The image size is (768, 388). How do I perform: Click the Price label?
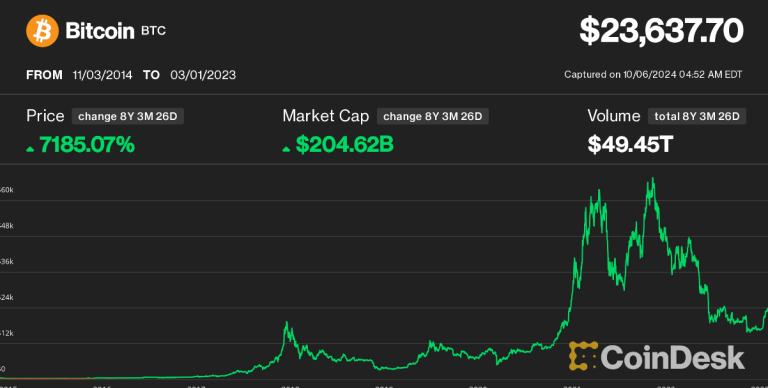coord(45,116)
